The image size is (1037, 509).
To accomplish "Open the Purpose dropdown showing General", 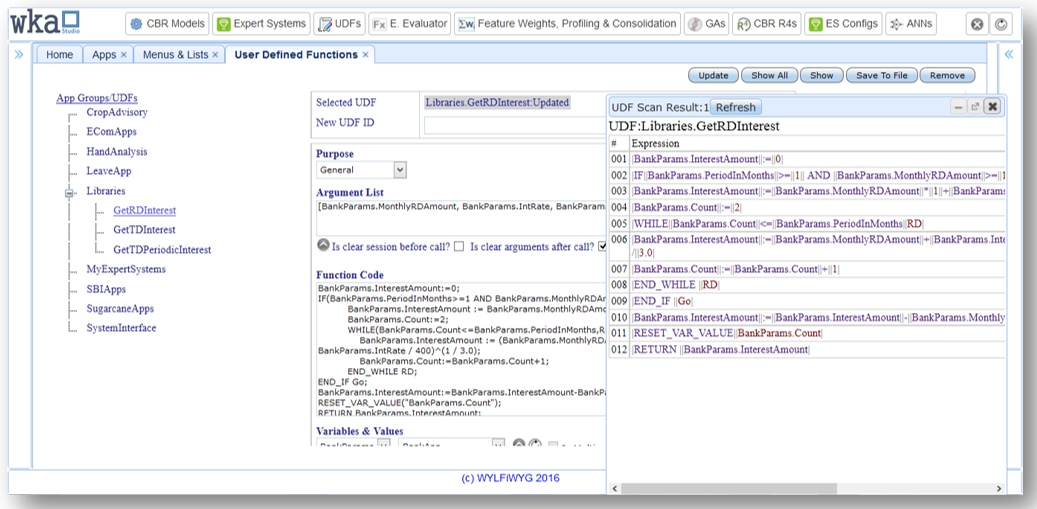I will click(361, 170).
